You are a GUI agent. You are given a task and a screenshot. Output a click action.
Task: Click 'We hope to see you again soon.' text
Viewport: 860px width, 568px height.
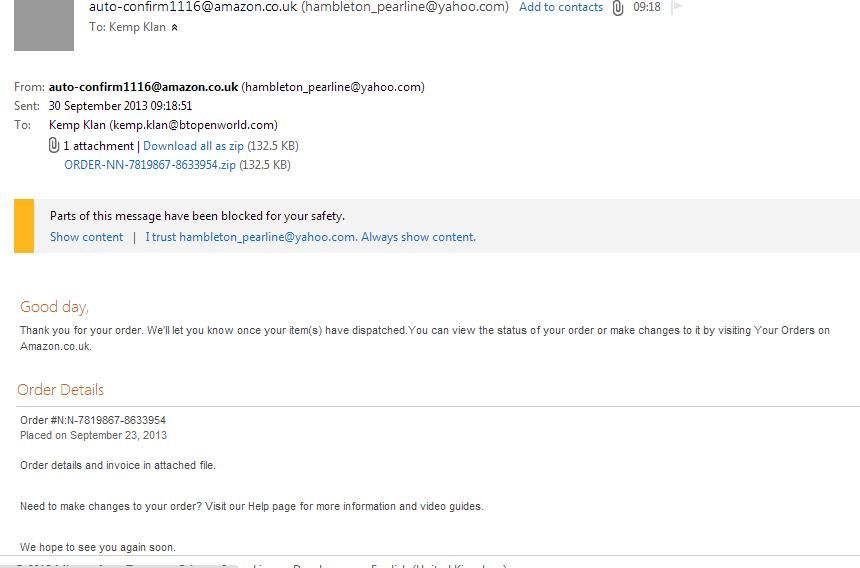pos(98,547)
